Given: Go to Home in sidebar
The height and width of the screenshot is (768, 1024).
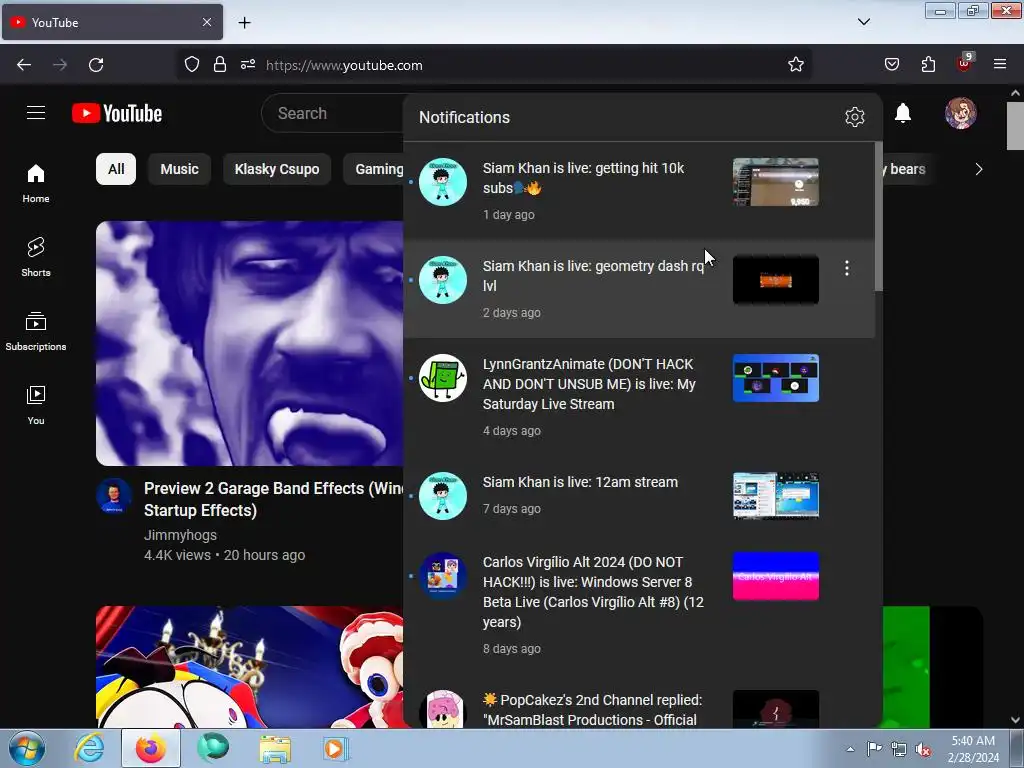Looking at the screenshot, I should coord(36,184).
